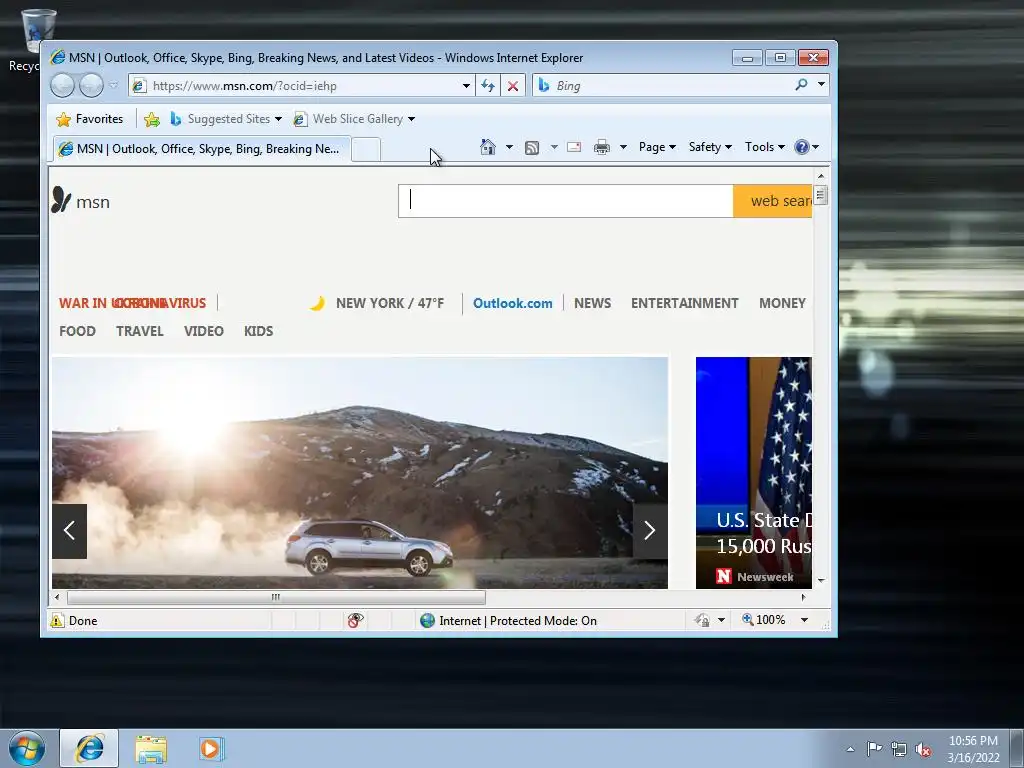The image size is (1024, 768).
Task: Open Windows Explorer from taskbar
Action: 151,748
